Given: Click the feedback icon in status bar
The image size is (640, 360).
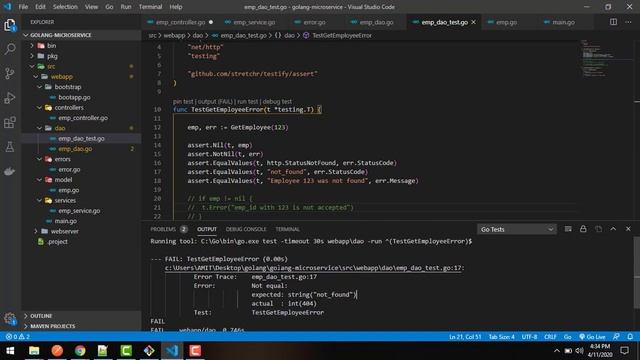Looking at the screenshot, I should (616, 337).
